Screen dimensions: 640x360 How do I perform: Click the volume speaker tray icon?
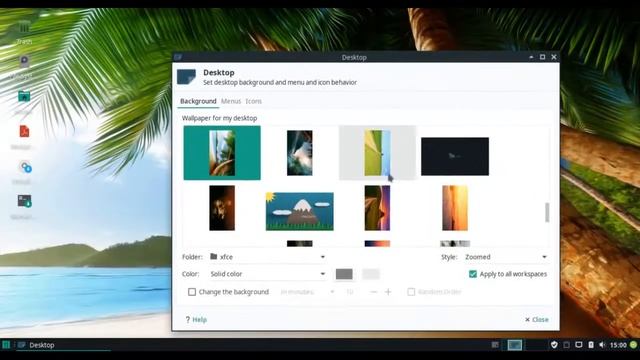point(602,345)
